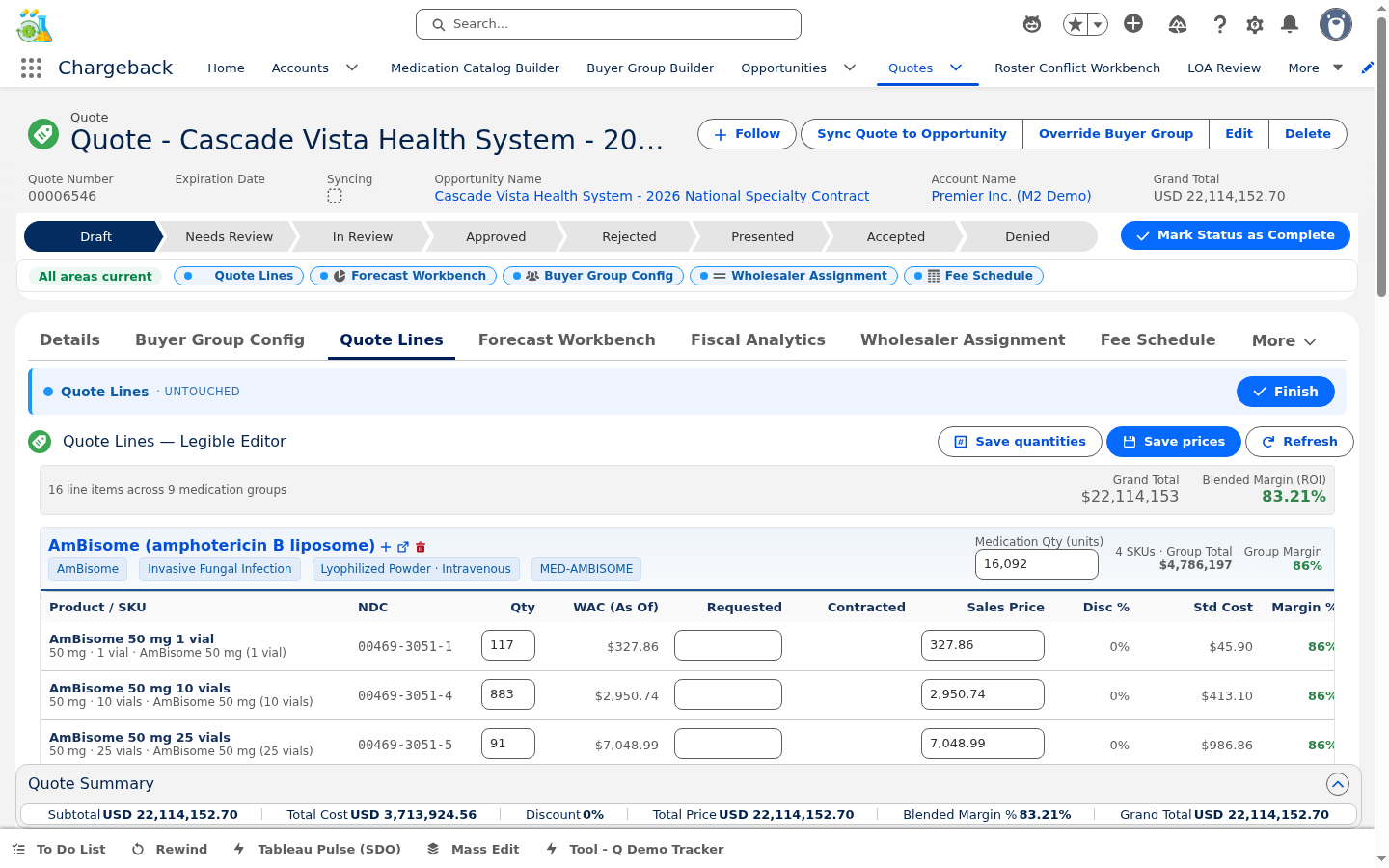Jump to Wholesaler Assignment status chip

click(x=794, y=276)
